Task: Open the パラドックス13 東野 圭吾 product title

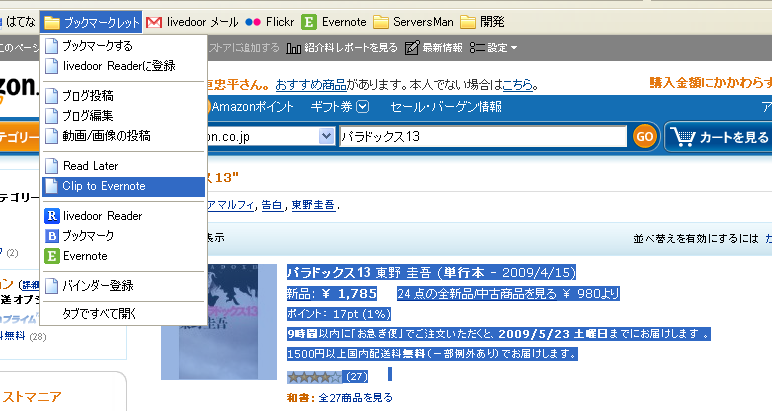Action: coord(431,273)
